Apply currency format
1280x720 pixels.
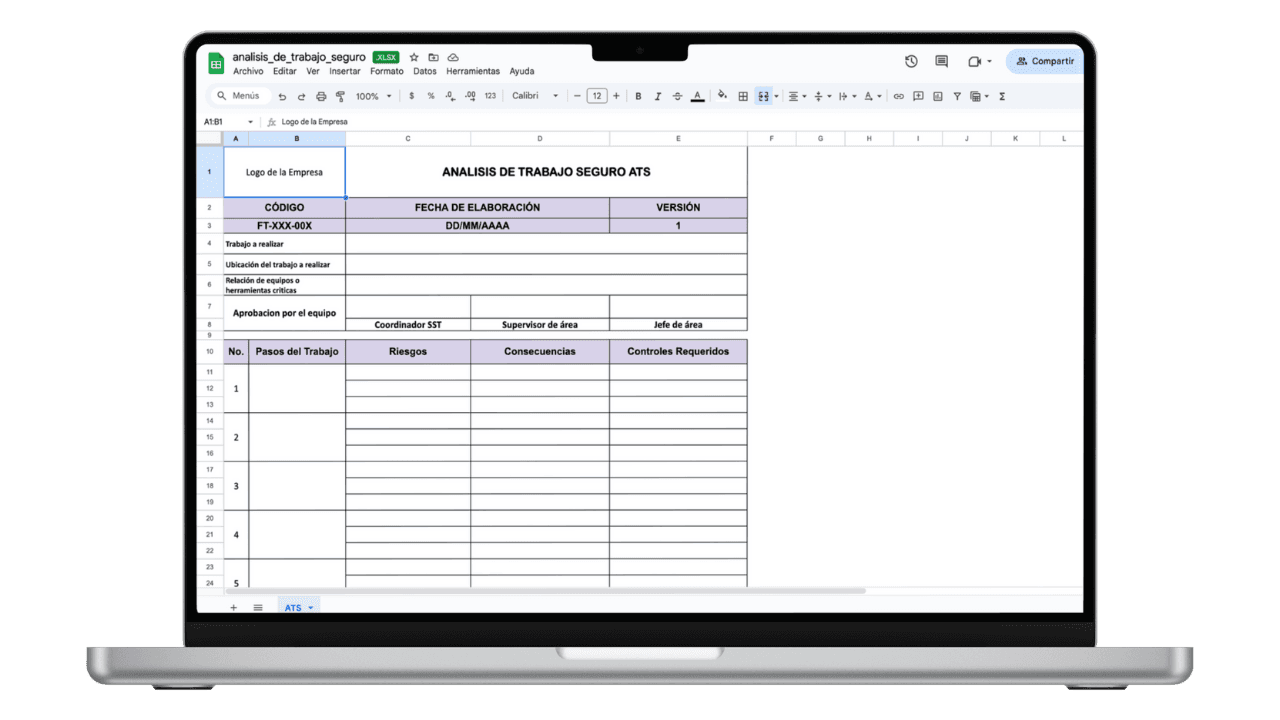tap(411, 96)
